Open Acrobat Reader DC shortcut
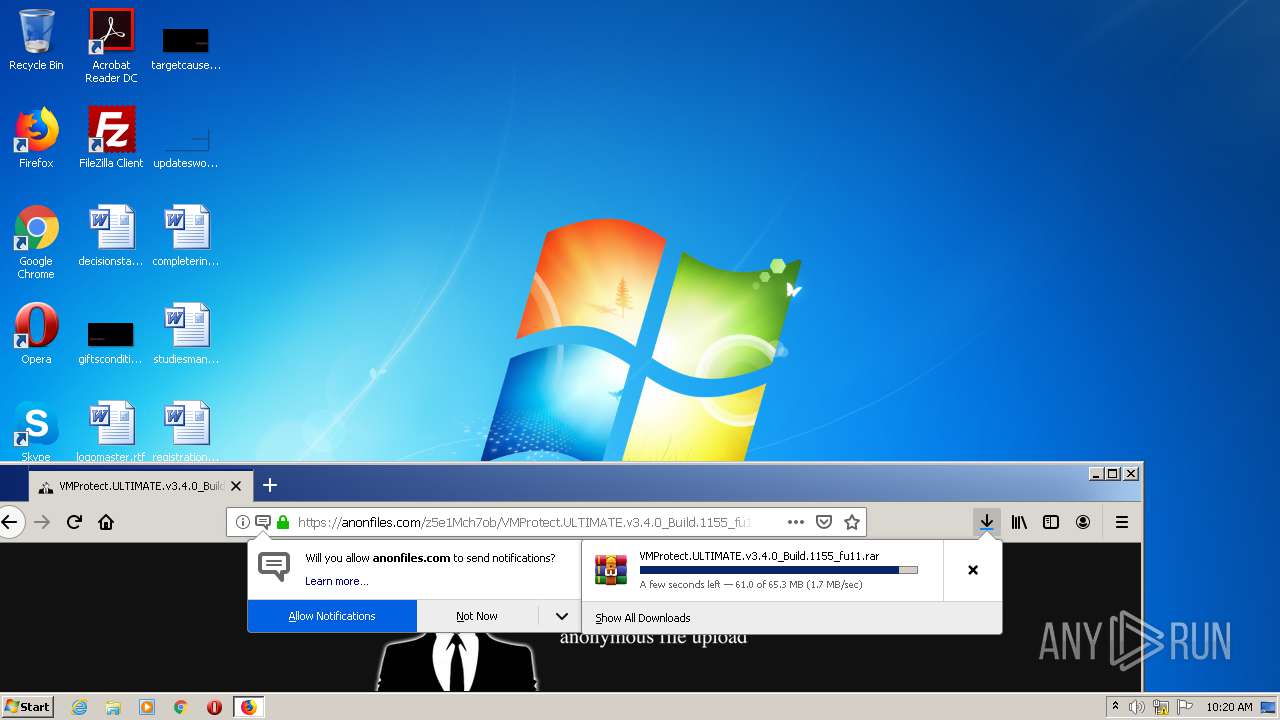This screenshot has height=720, width=1280. click(111, 46)
